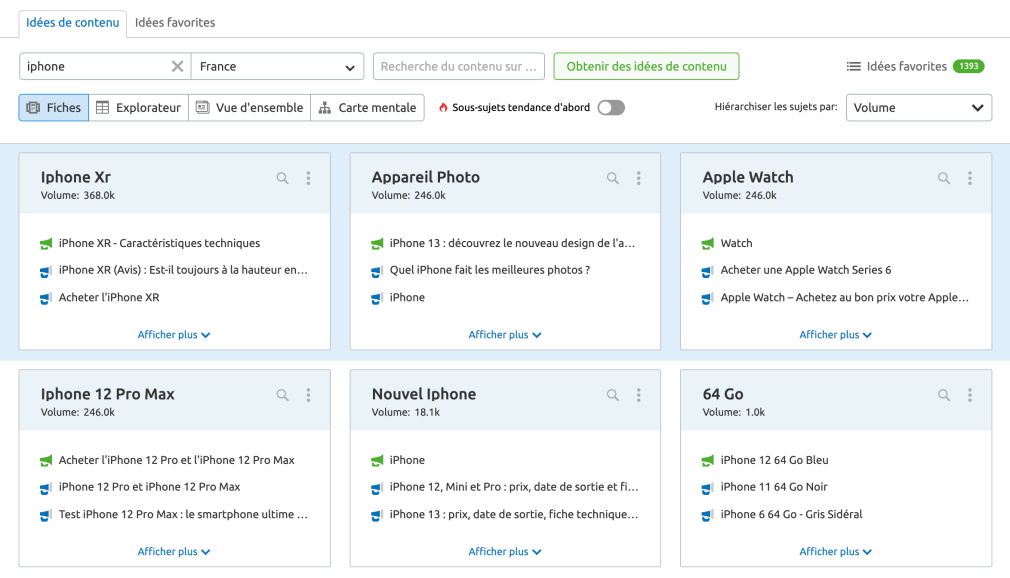Click the search icon on Iphone Xr card
1010x578 pixels.
tap(282, 178)
